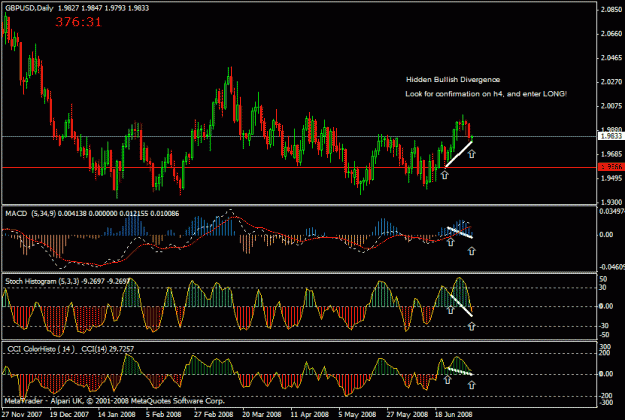Click the 2.0465 price axis label
Viewport: 625px width, 420px height.
(x=611, y=58)
